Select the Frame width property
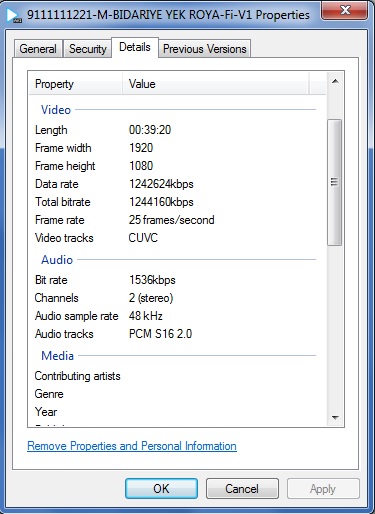This screenshot has width=375, height=514. pyautogui.click(x=63, y=148)
